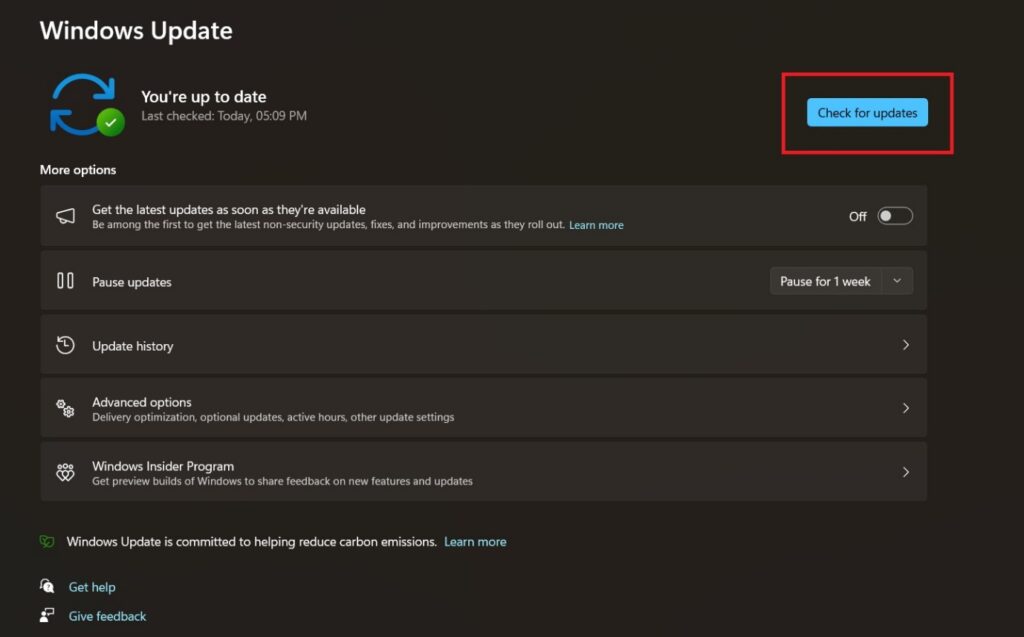Open the Get help link
Viewport: 1024px width, 637px height.
(92, 587)
